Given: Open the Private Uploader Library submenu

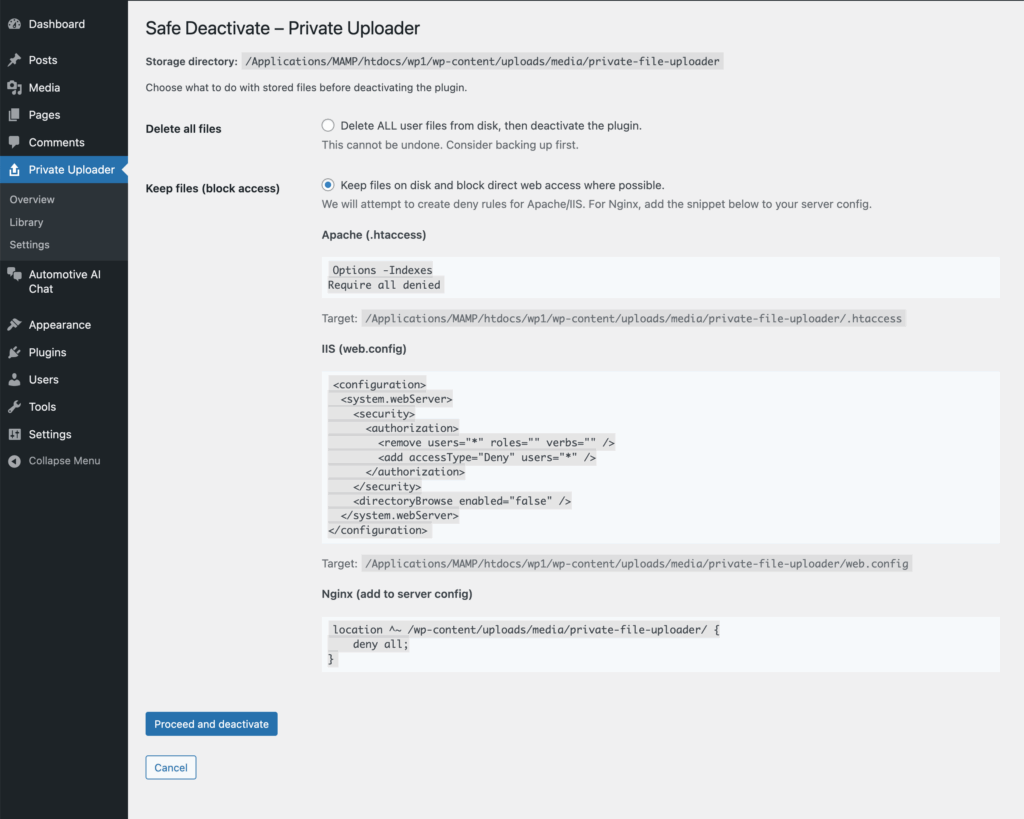Looking at the screenshot, I should [27, 222].
